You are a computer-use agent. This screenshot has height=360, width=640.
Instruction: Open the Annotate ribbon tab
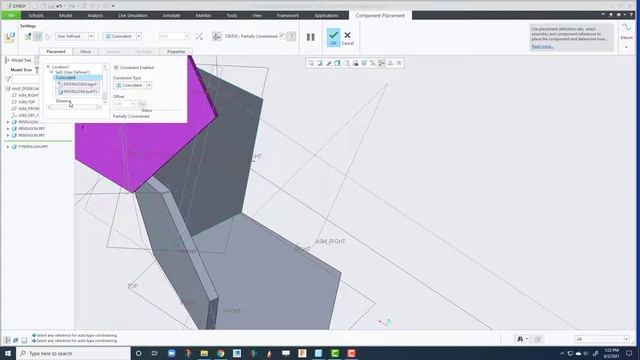171,16
